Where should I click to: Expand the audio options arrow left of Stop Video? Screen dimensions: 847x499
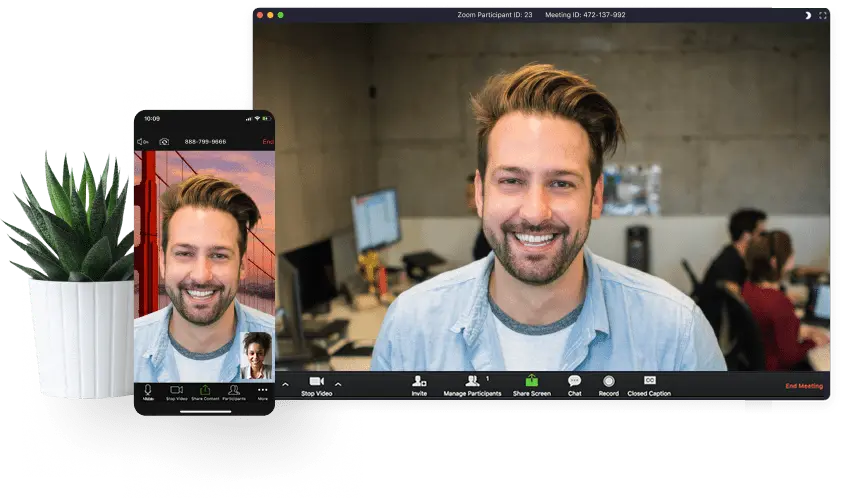point(285,385)
